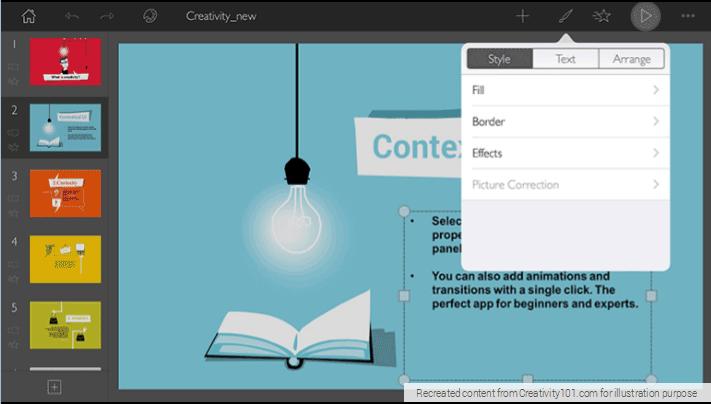The height and width of the screenshot is (404, 711).
Task: Open the More options ellipsis menu
Action: (688, 16)
